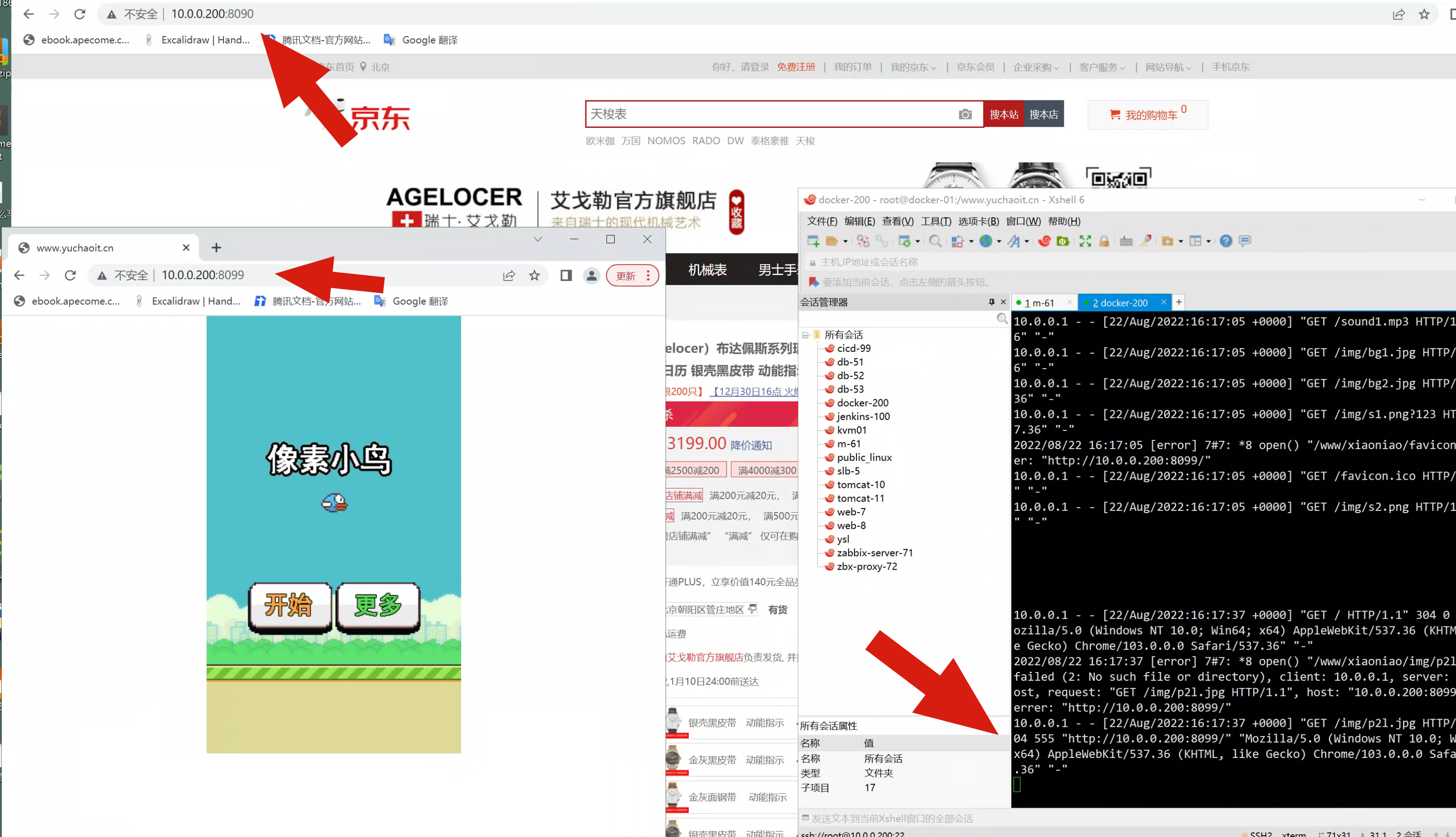Click the new session icon in Xshell toolbar
This screenshot has width=1456, height=837.
pyautogui.click(x=813, y=241)
